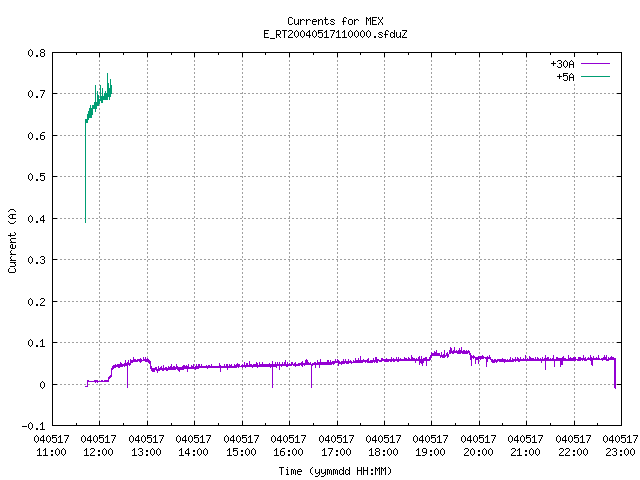The height and width of the screenshot is (480, 640).
Task: Click the 040517 14:00 x-axis tick label
Action: coord(193,445)
